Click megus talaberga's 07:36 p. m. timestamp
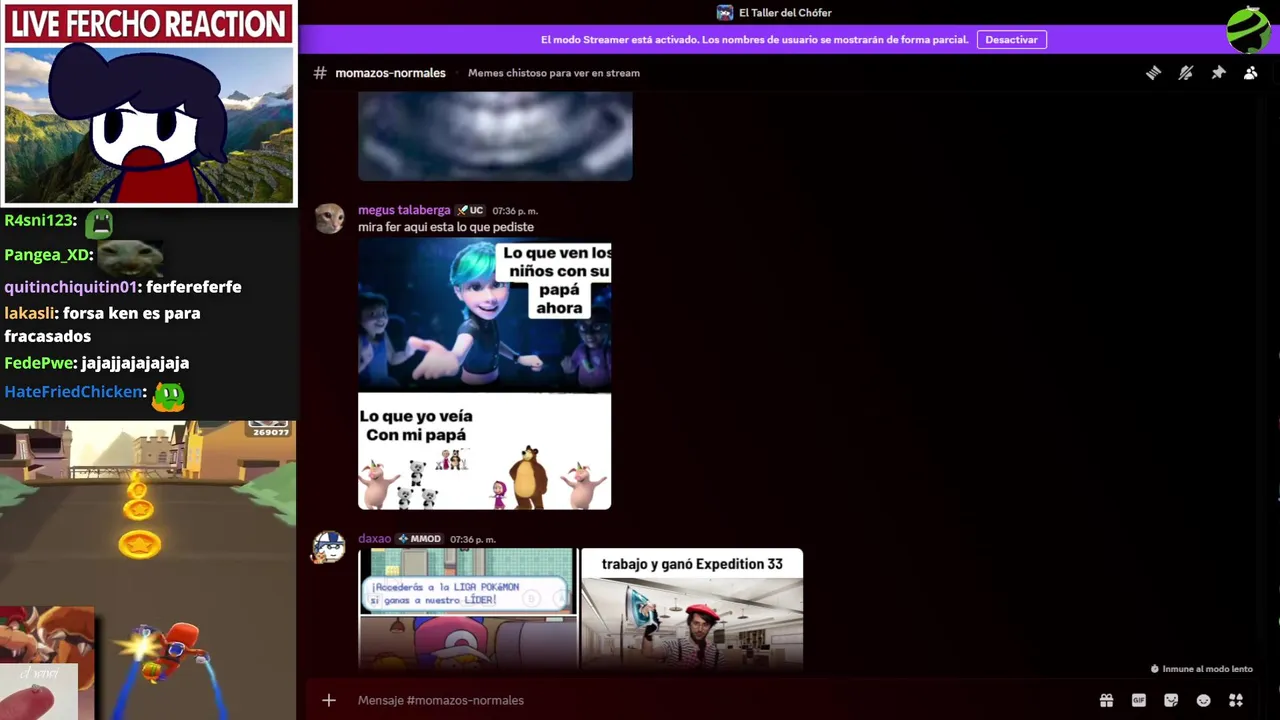 [515, 211]
